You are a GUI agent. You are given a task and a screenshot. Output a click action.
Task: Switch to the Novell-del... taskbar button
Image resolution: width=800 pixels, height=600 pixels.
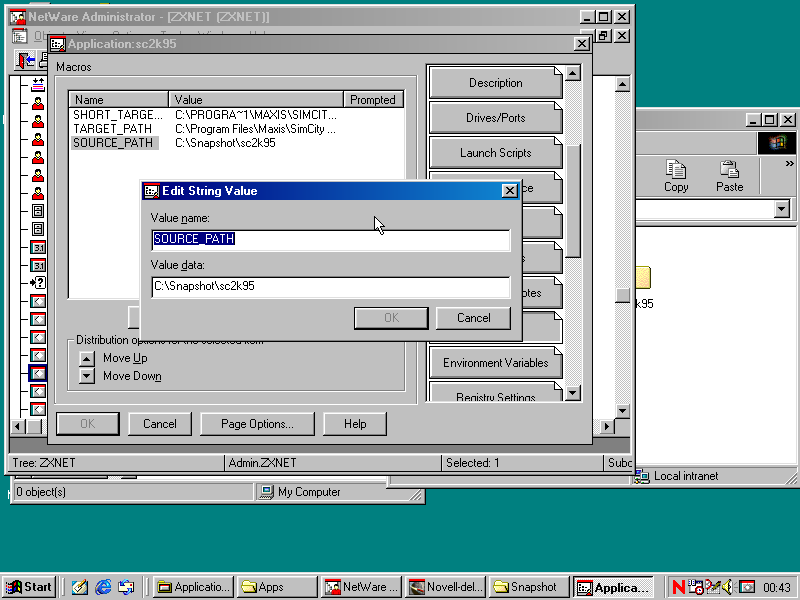(x=445, y=587)
